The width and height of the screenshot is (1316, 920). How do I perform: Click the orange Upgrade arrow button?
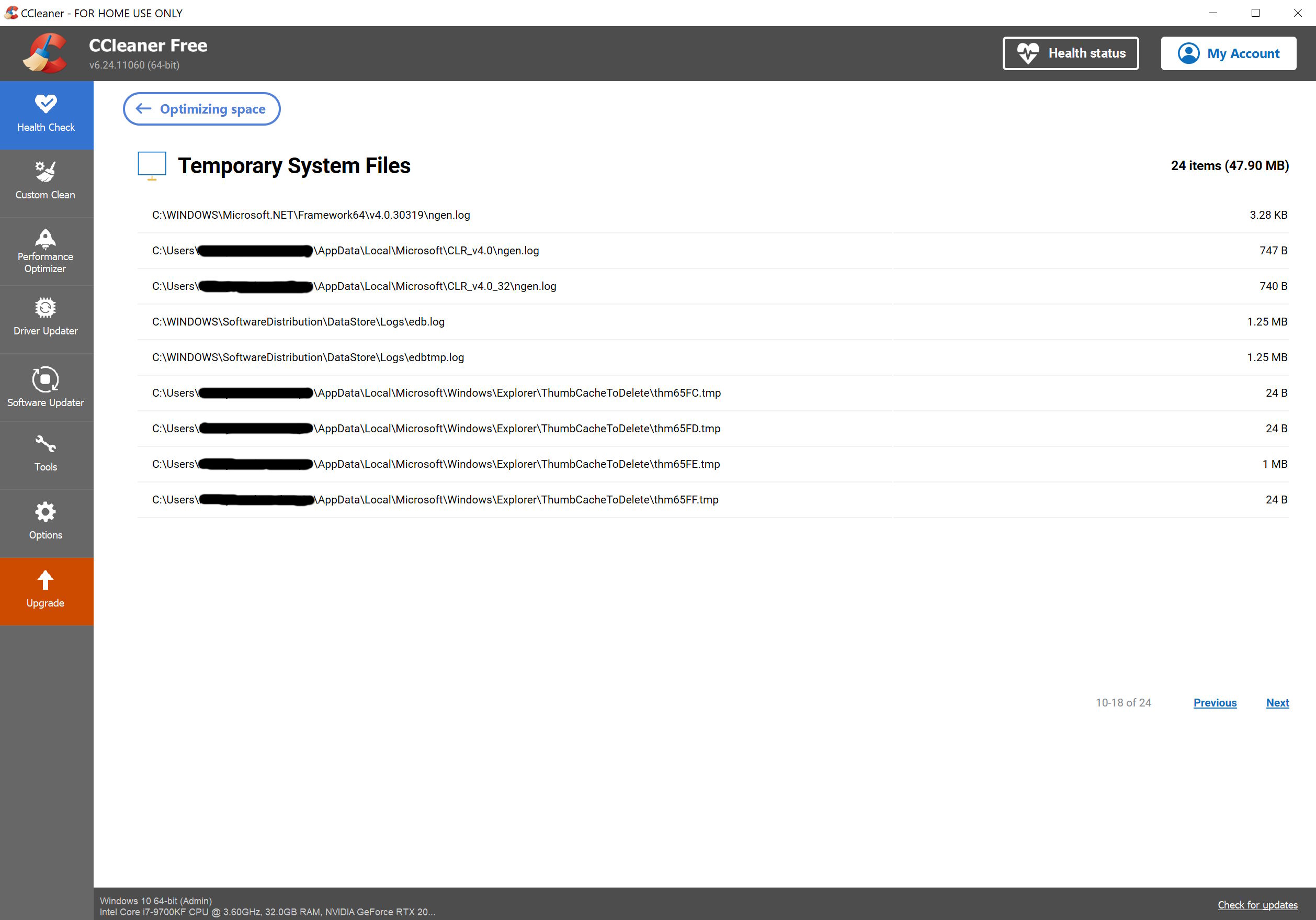click(46, 590)
